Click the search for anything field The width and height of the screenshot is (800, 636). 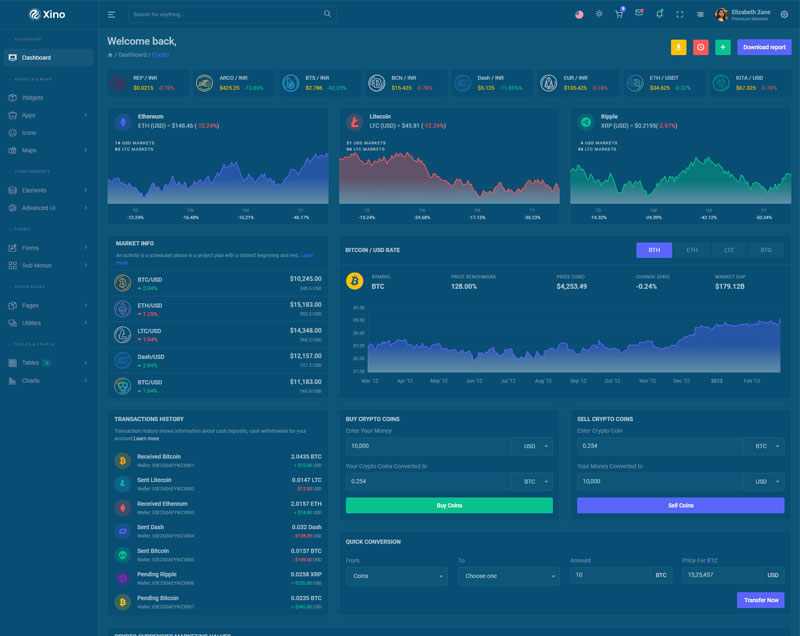click(225, 15)
